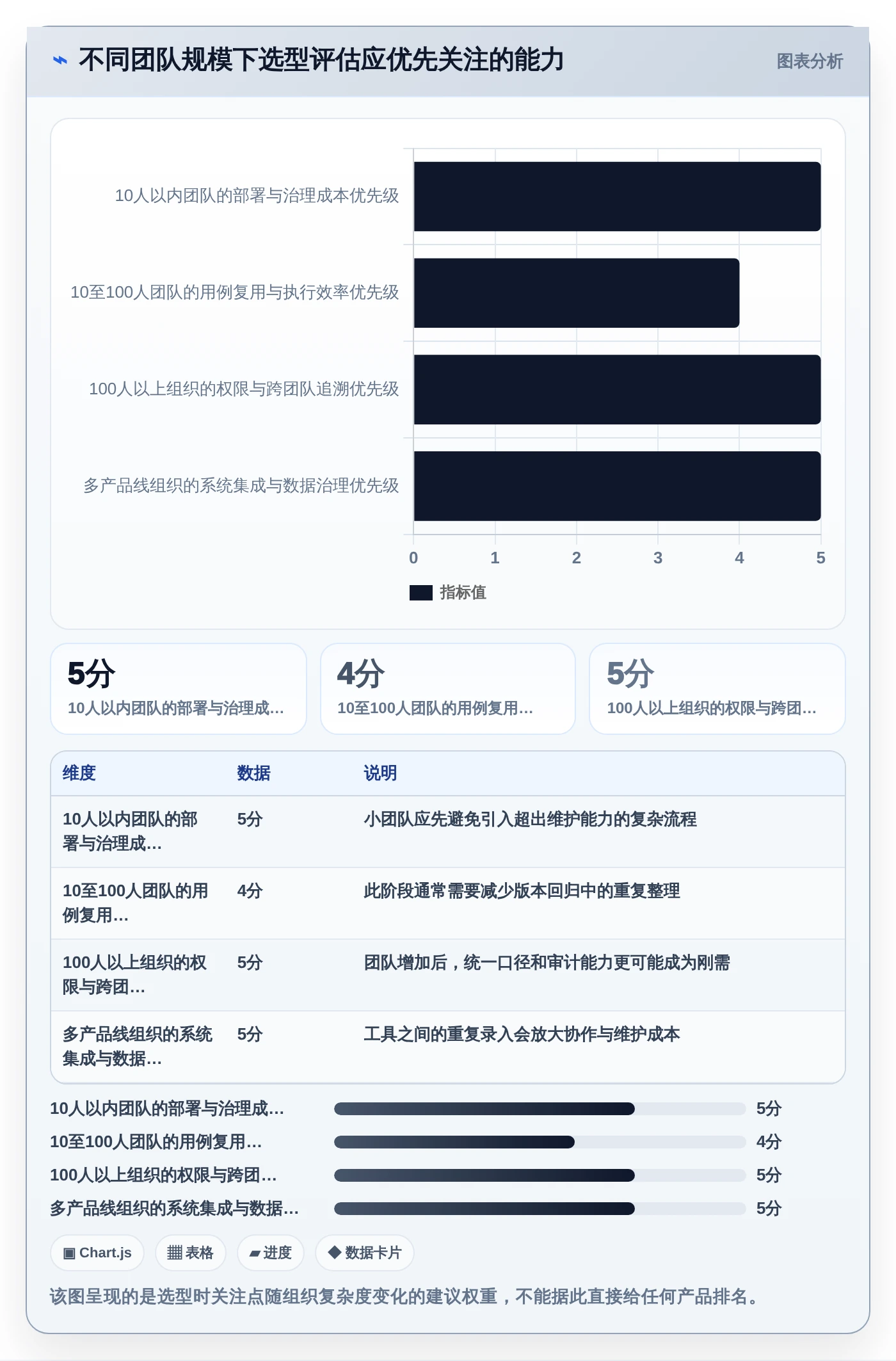
Task: Click 小团队应先避免引入超出维护能力的复杂流程 text
Action: 530,819
